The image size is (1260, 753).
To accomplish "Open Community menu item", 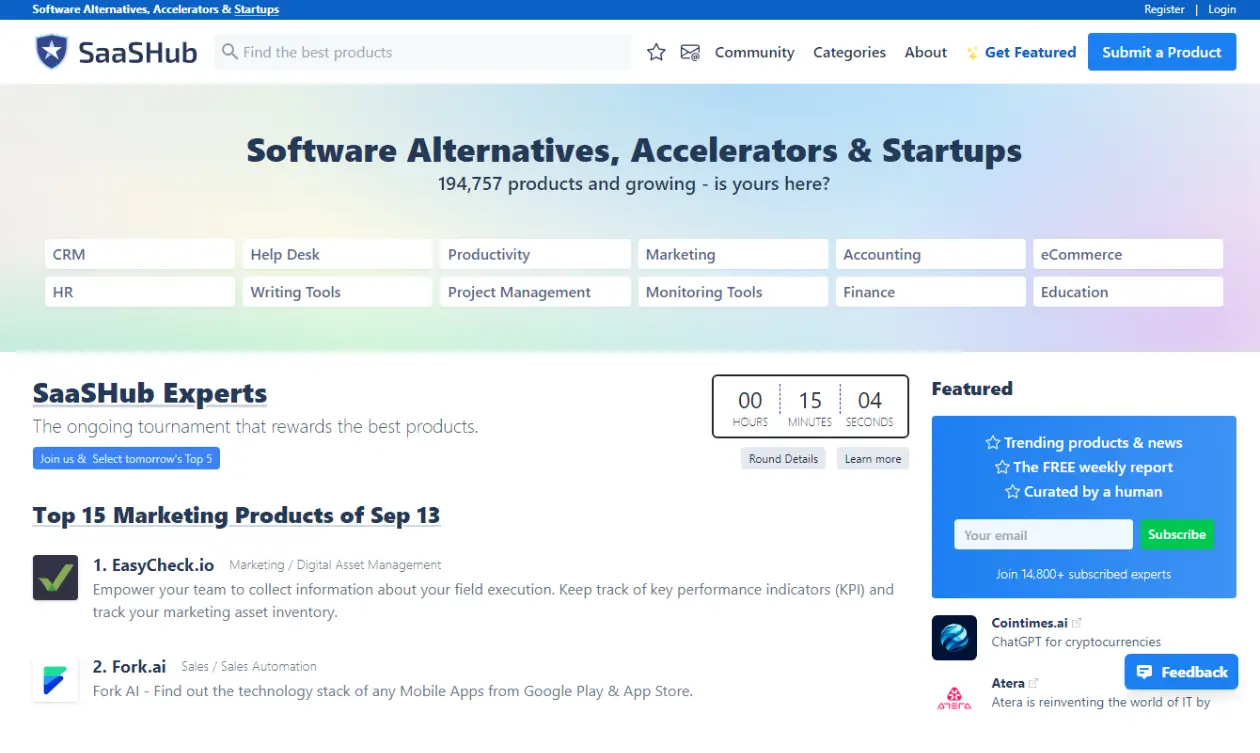I will pyautogui.click(x=755, y=52).
